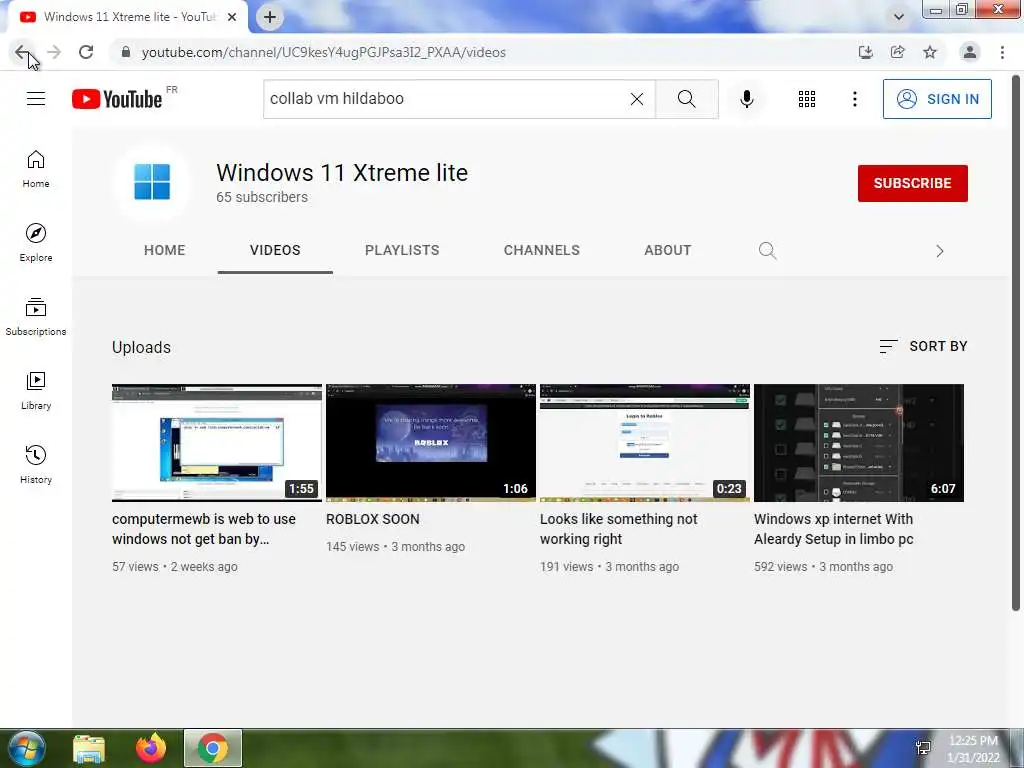Open History in sidebar

36,464
